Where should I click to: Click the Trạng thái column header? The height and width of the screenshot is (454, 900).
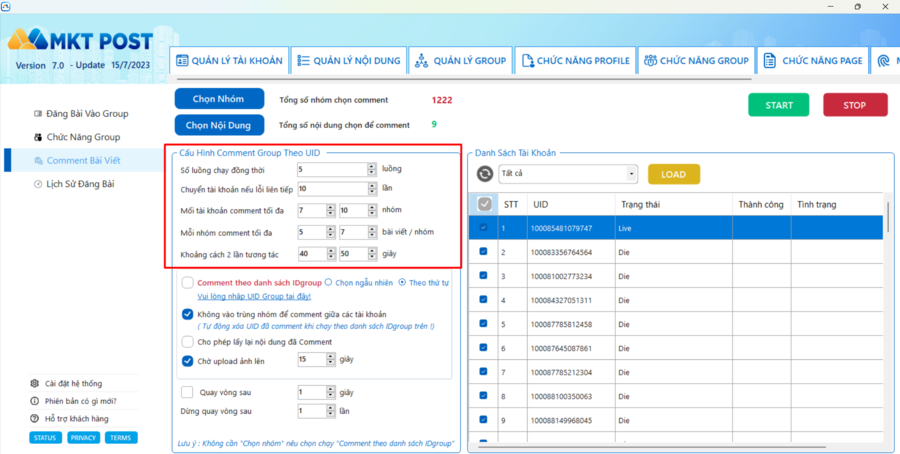[673, 204]
